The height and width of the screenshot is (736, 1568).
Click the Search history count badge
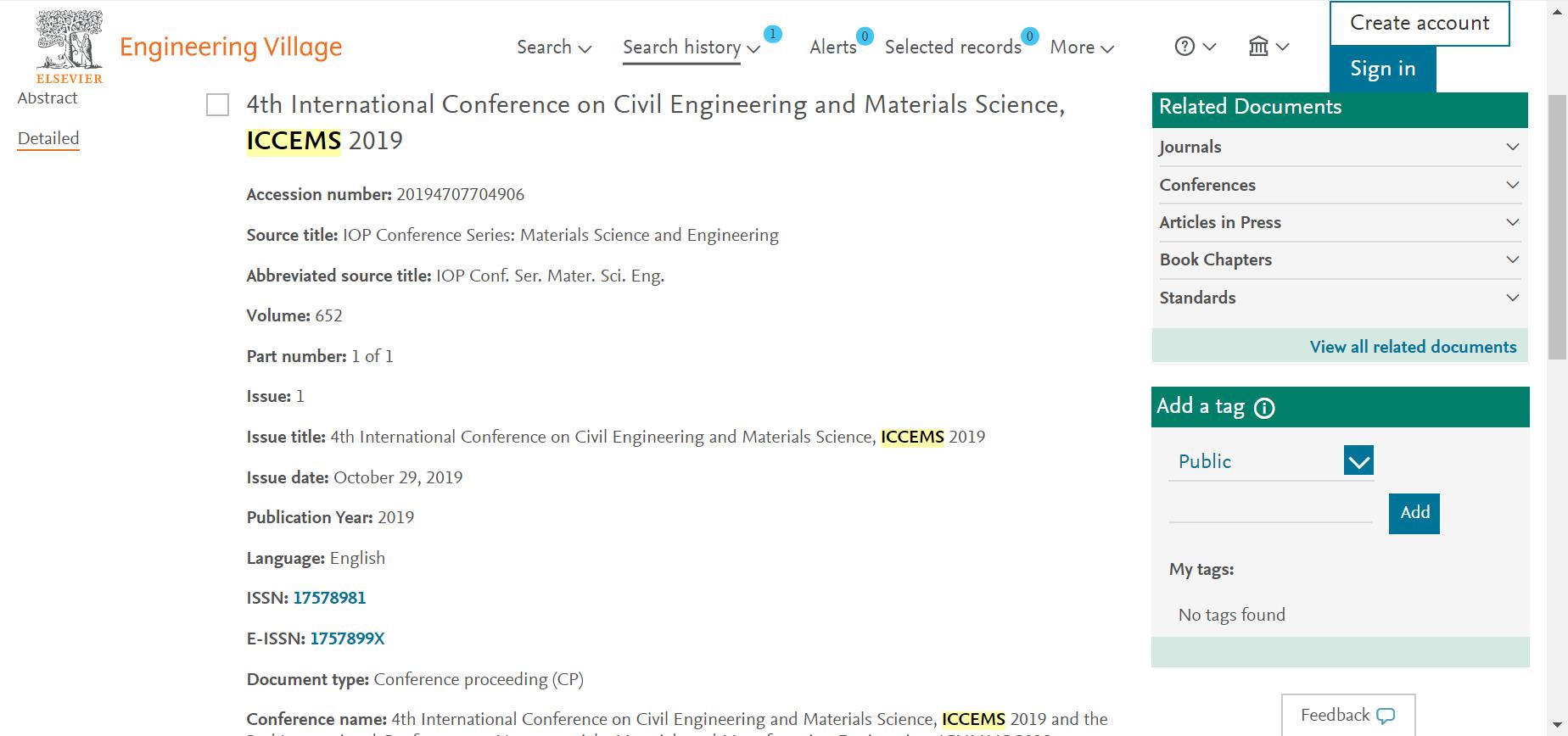pyautogui.click(x=772, y=34)
